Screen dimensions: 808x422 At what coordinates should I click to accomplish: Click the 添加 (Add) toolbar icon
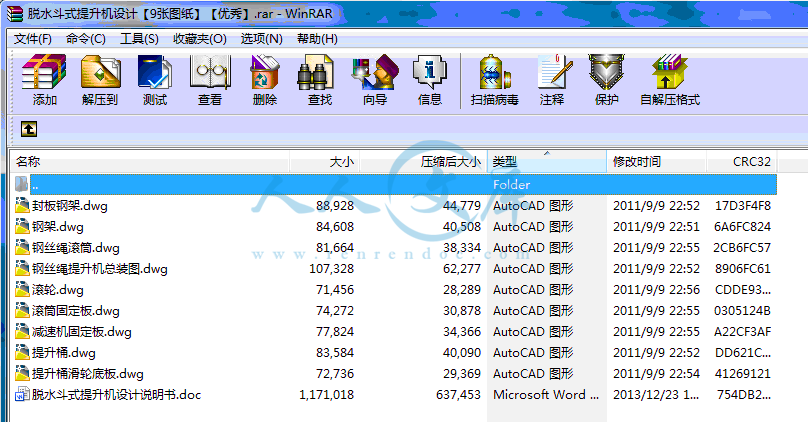44,72
